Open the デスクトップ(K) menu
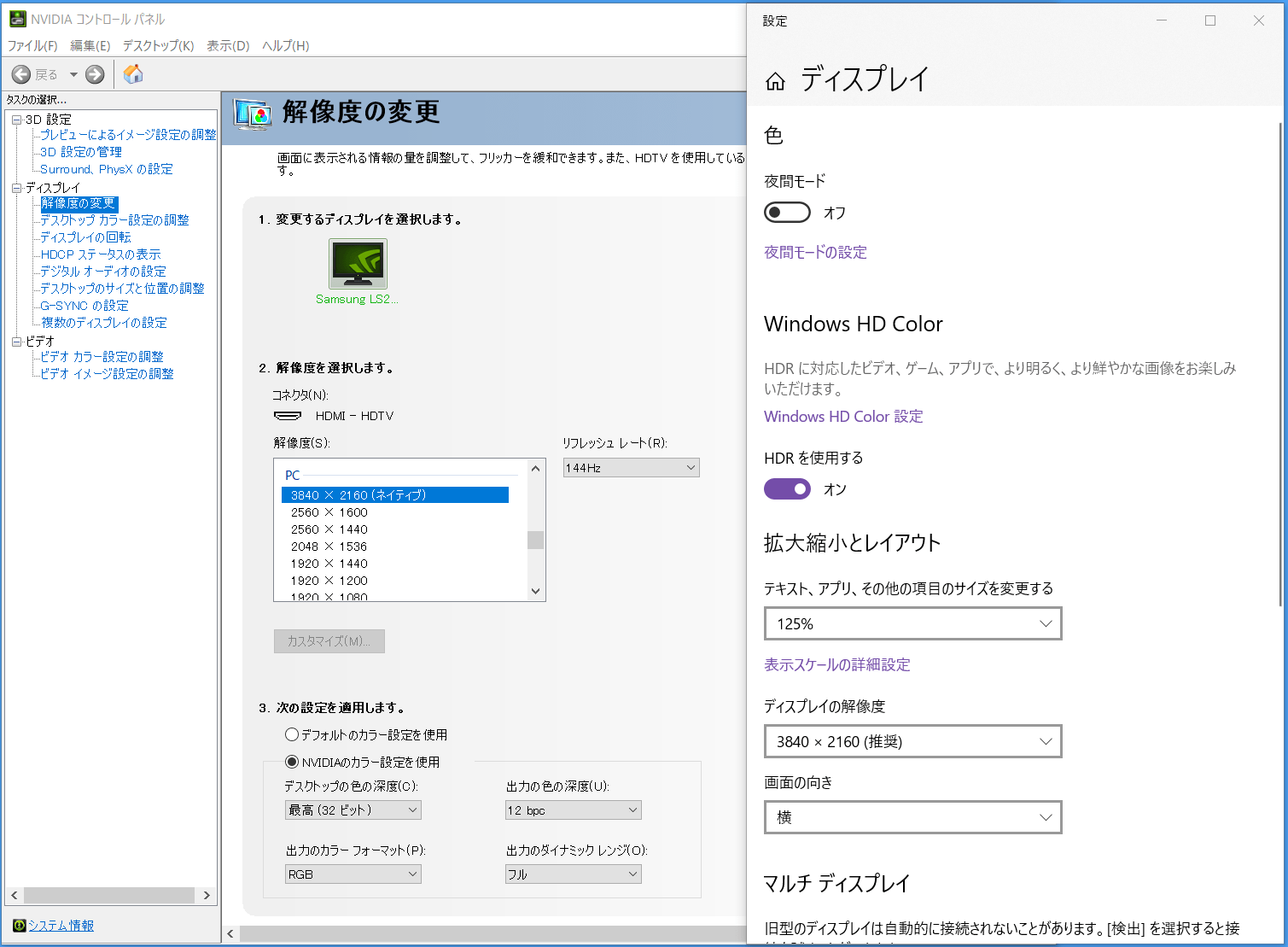This screenshot has height=947, width=1288. point(158,45)
